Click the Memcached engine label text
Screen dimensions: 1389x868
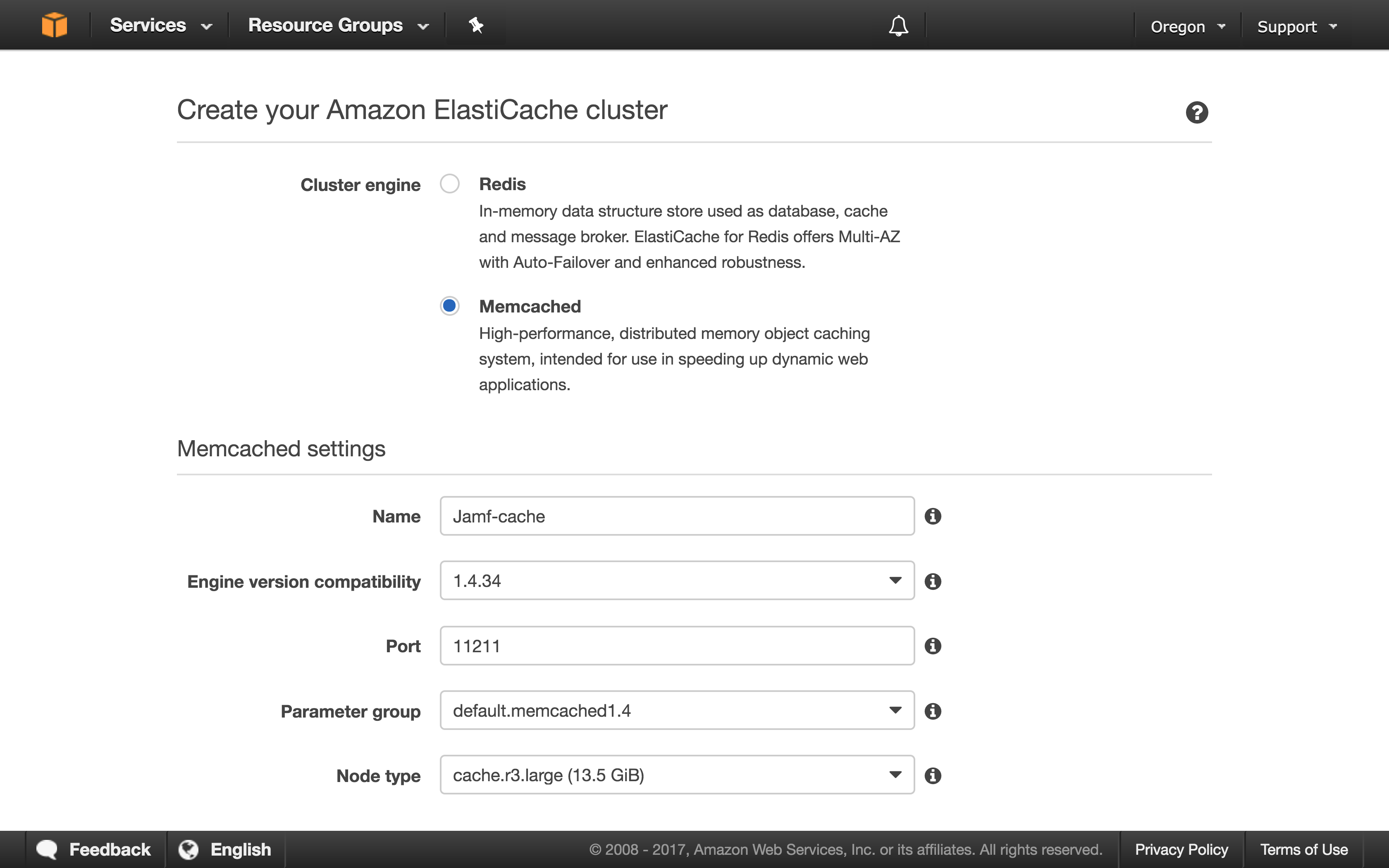(x=530, y=307)
